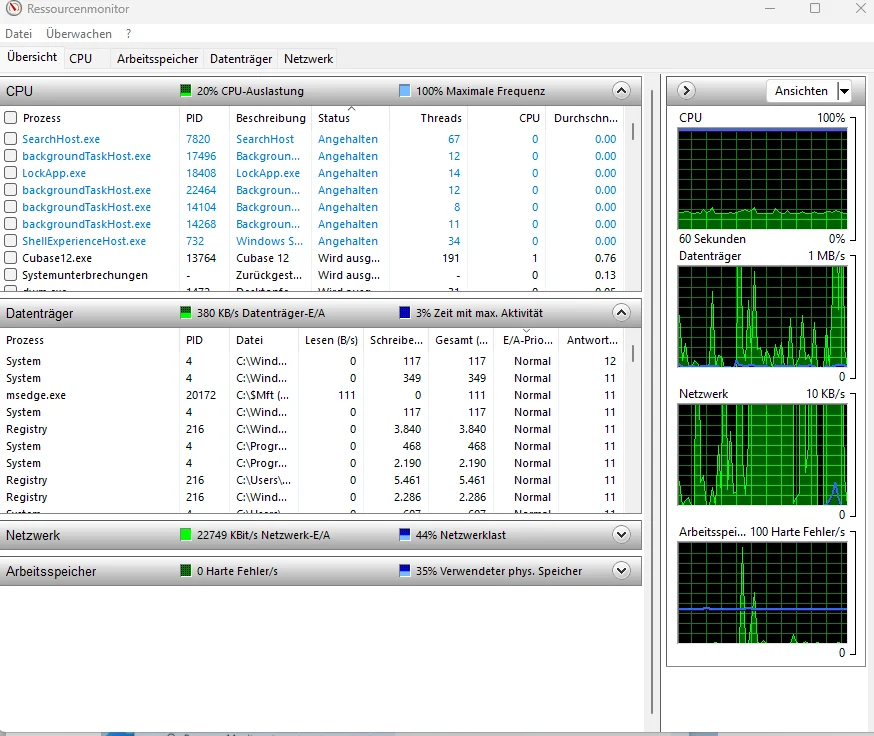Switch to the Netzwerk tab
874x736 pixels.
tap(308, 59)
